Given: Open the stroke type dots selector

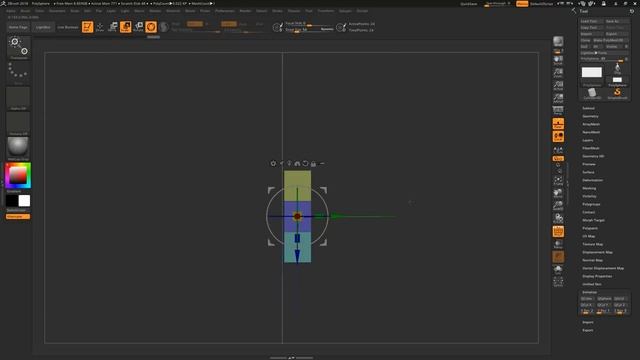Looking at the screenshot, I should click(18, 72).
